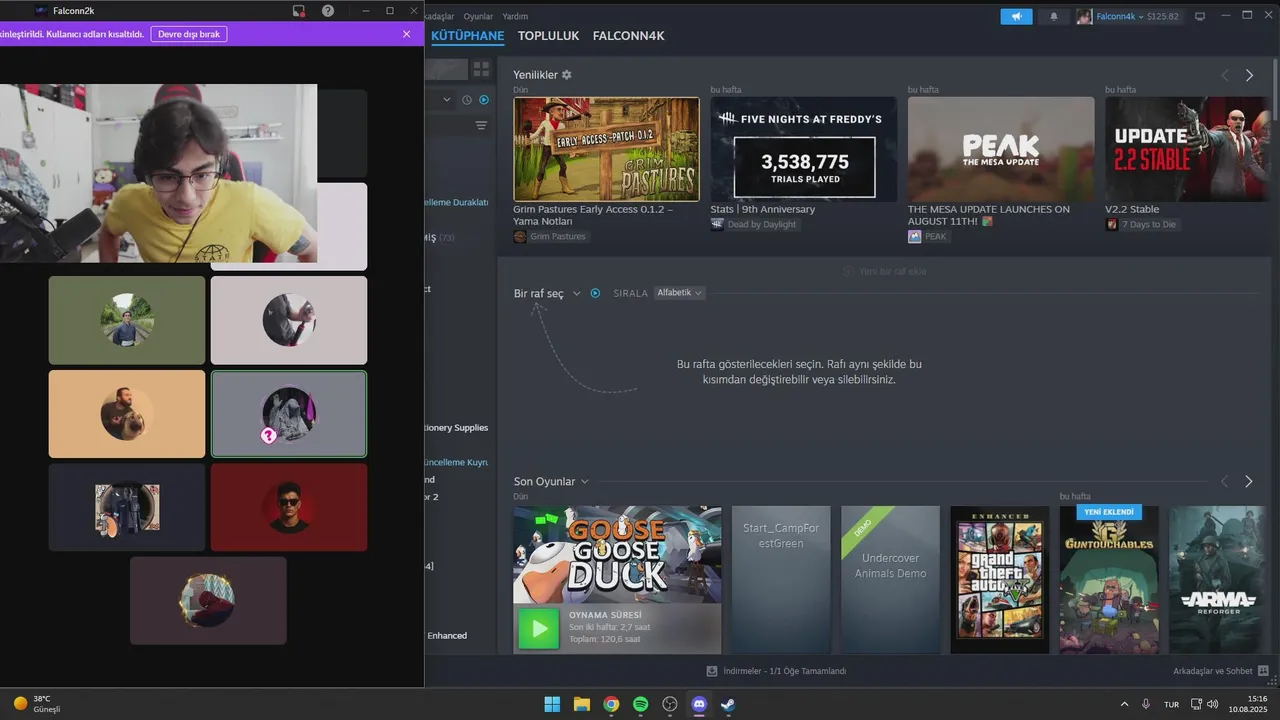Open Start_CampForestGreen game tile
1280x720 pixels.
tap(781, 580)
